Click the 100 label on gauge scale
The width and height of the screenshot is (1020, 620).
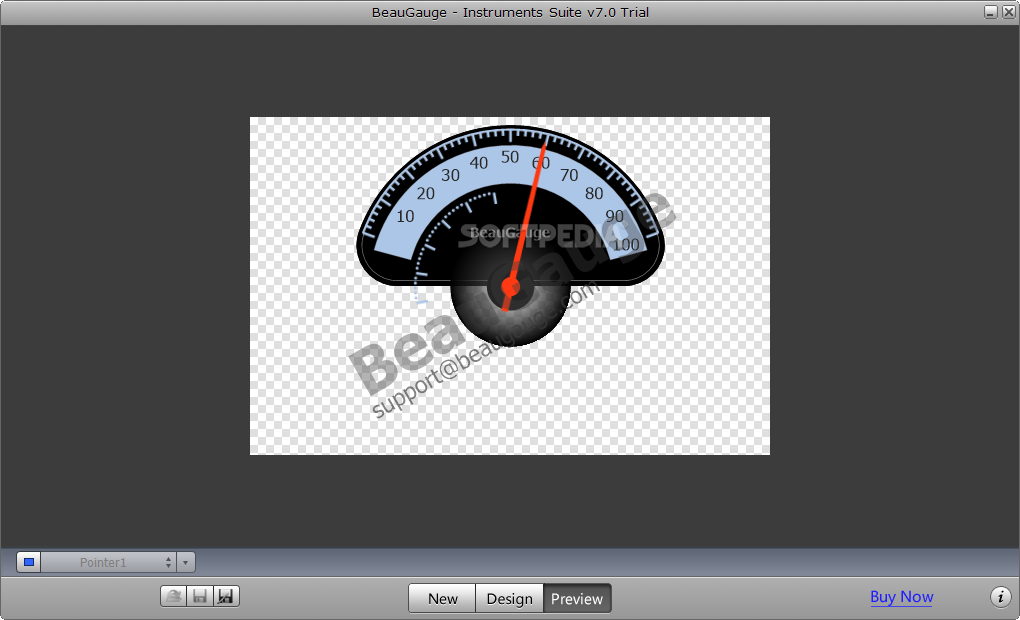[625, 245]
